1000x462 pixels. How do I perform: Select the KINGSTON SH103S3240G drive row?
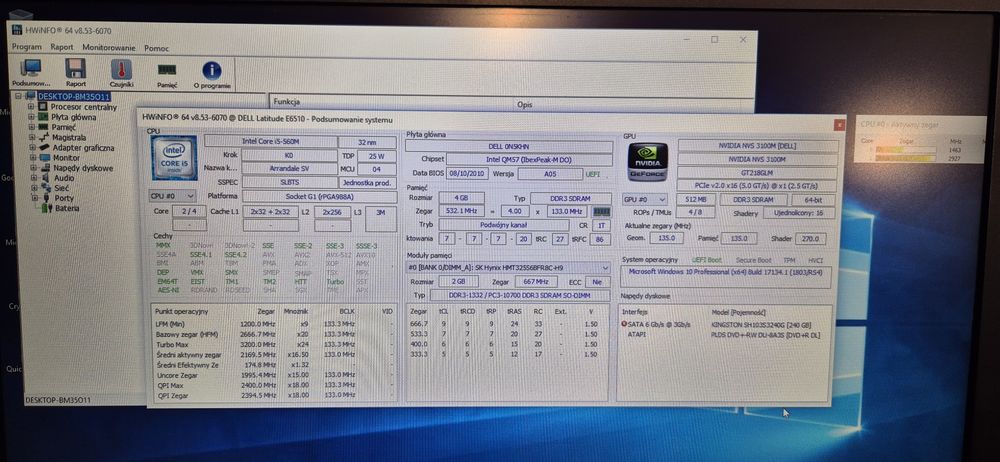(726, 324)
